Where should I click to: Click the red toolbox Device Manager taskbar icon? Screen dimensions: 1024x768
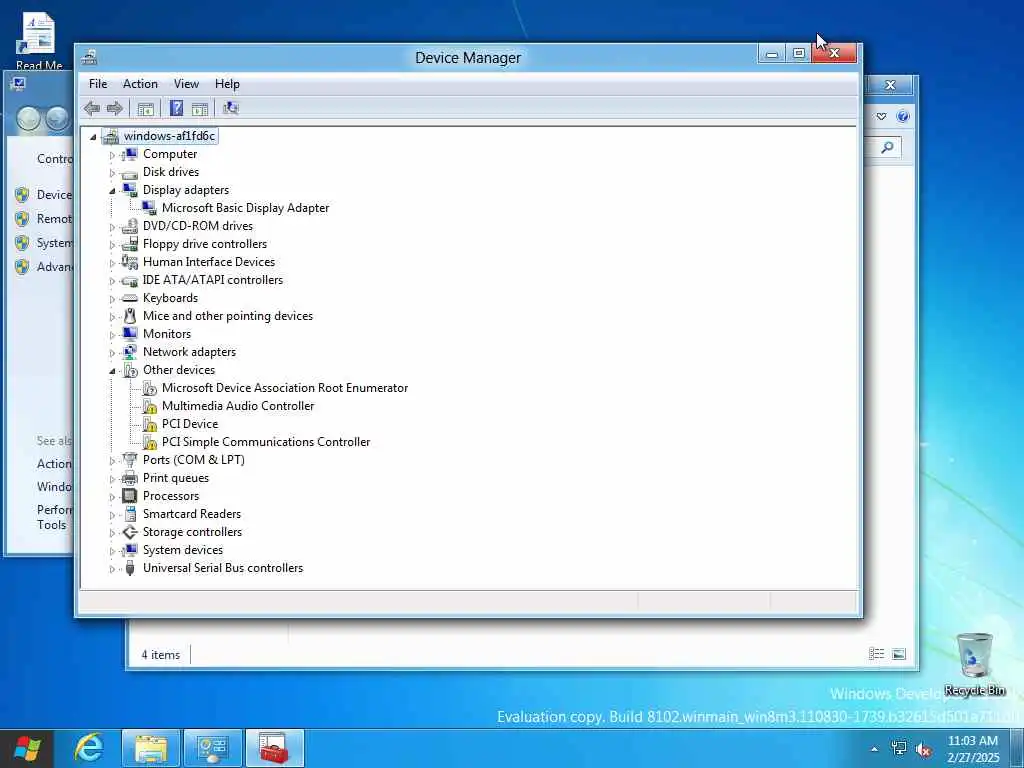(x=274, y=748)
